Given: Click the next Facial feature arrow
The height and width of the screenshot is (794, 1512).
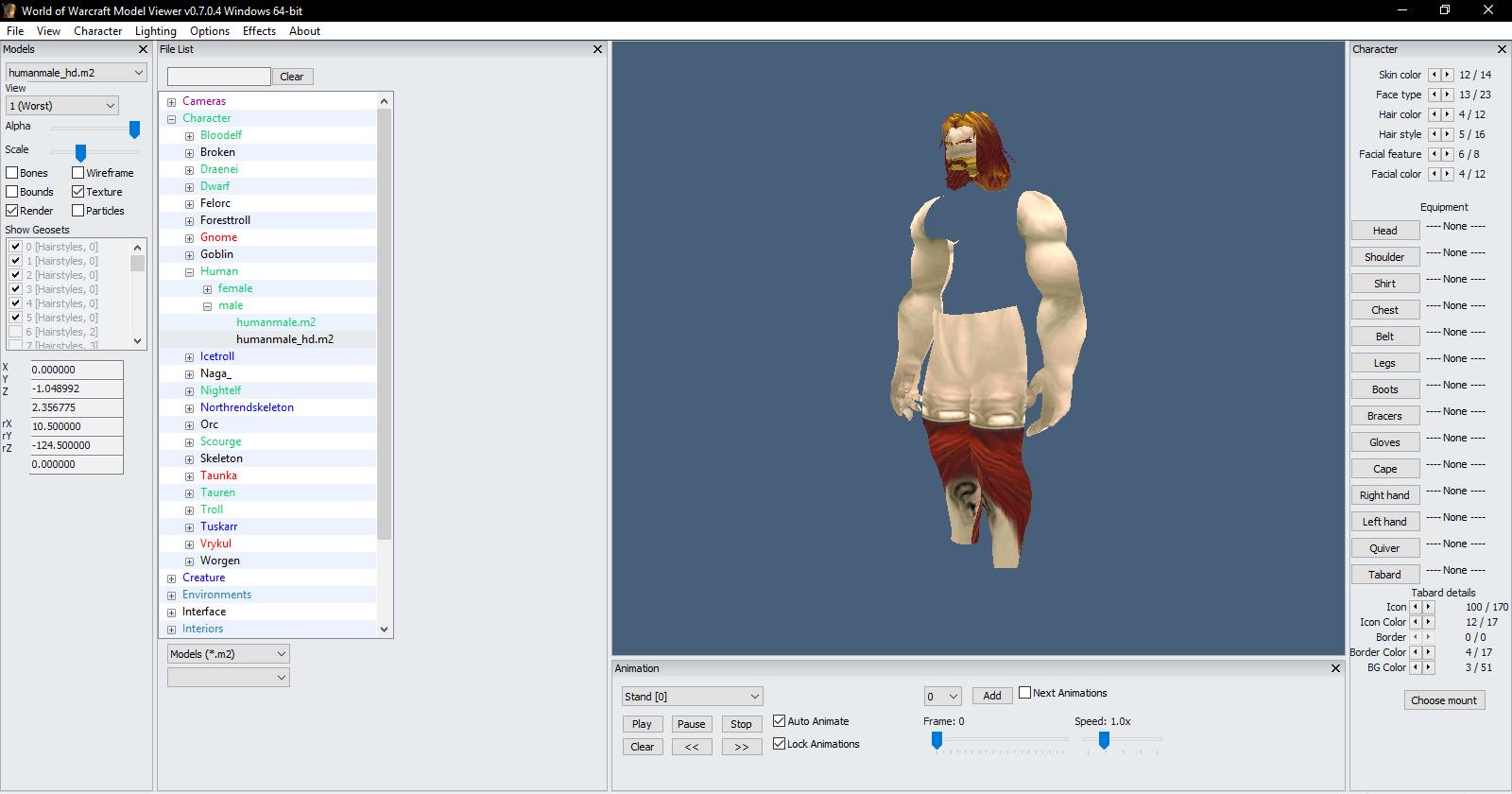Looking at the screenshot, I should click(1447, 154).
